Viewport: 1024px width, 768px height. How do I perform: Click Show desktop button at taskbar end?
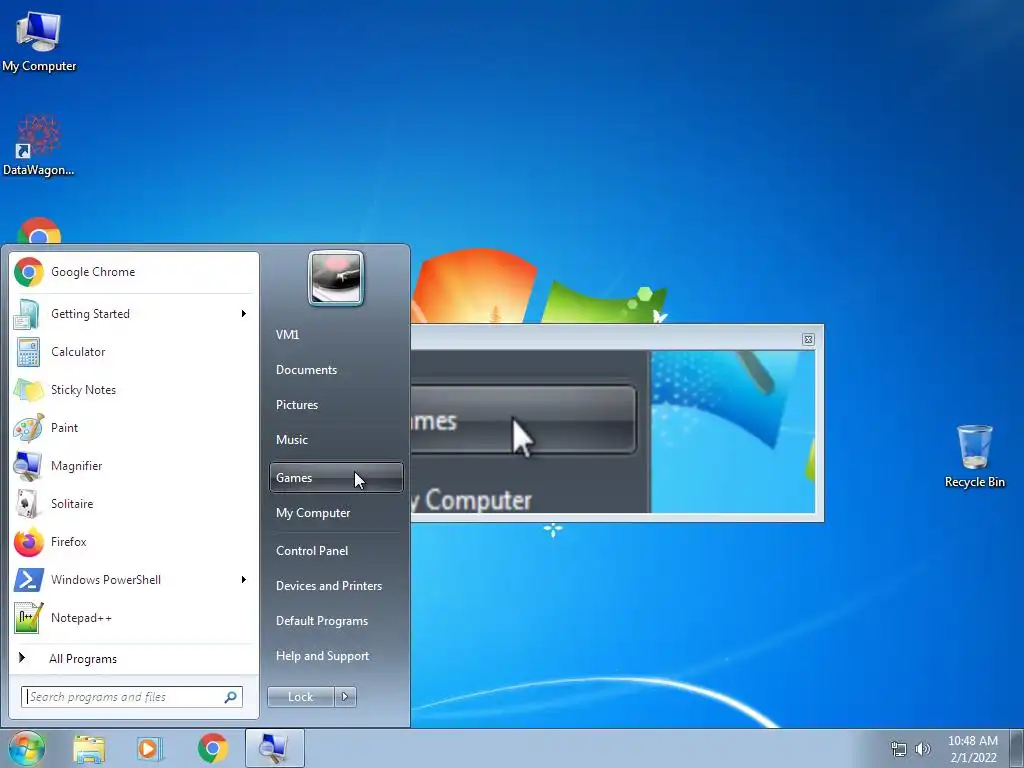coord(1017,748)
